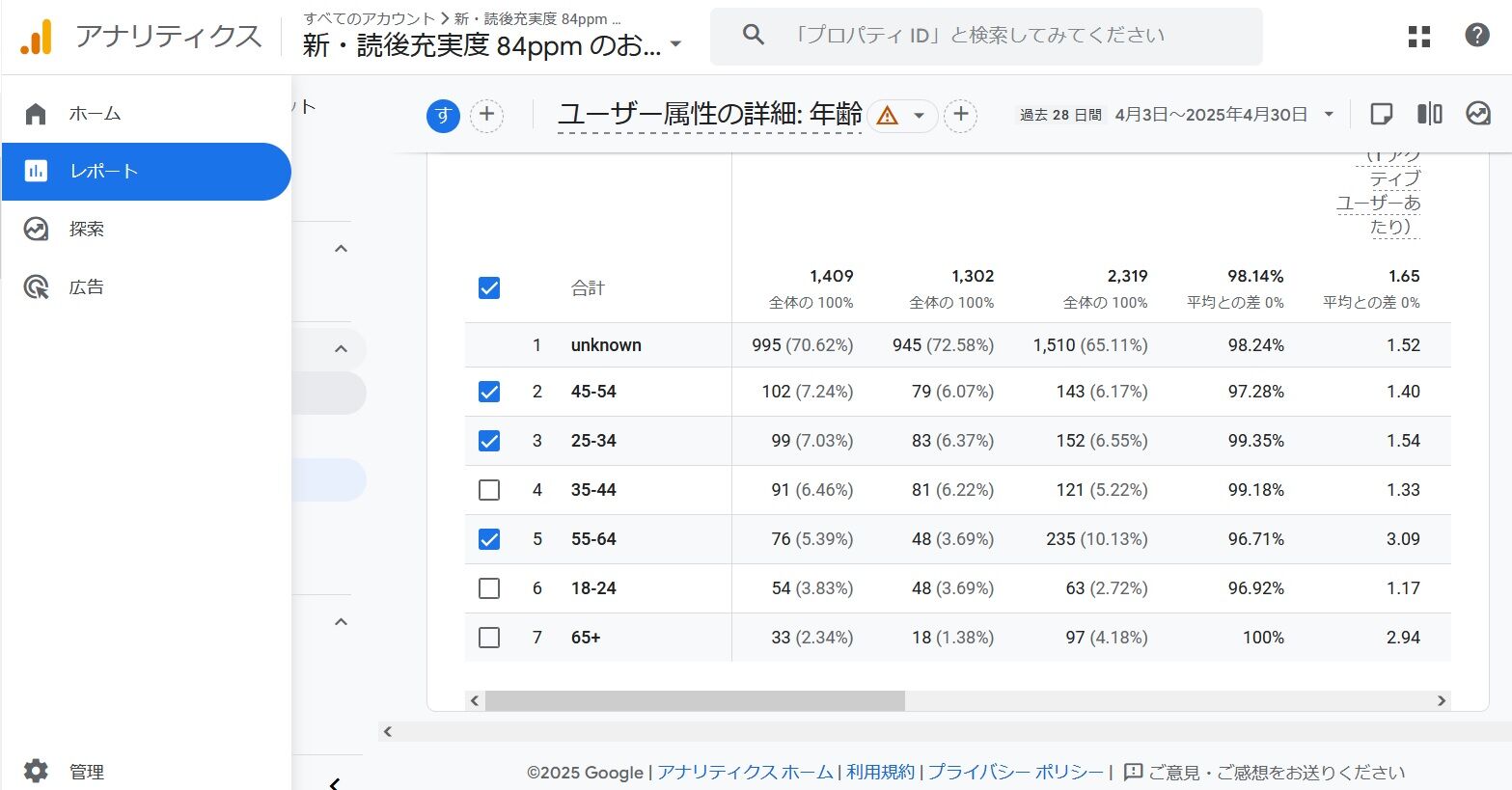Select 管理 in the sidebar
This screenshot has height=790, width=1512.
147,772
